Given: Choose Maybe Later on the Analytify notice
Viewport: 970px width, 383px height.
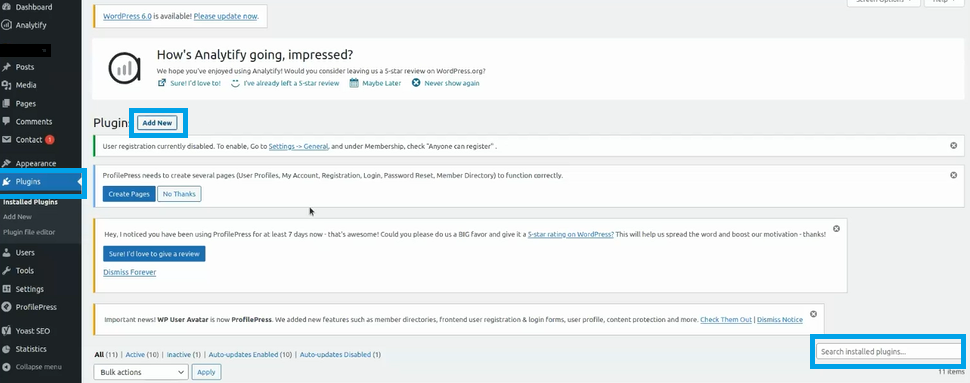Looking at the screenshot, I should click(x=382, y=83).
